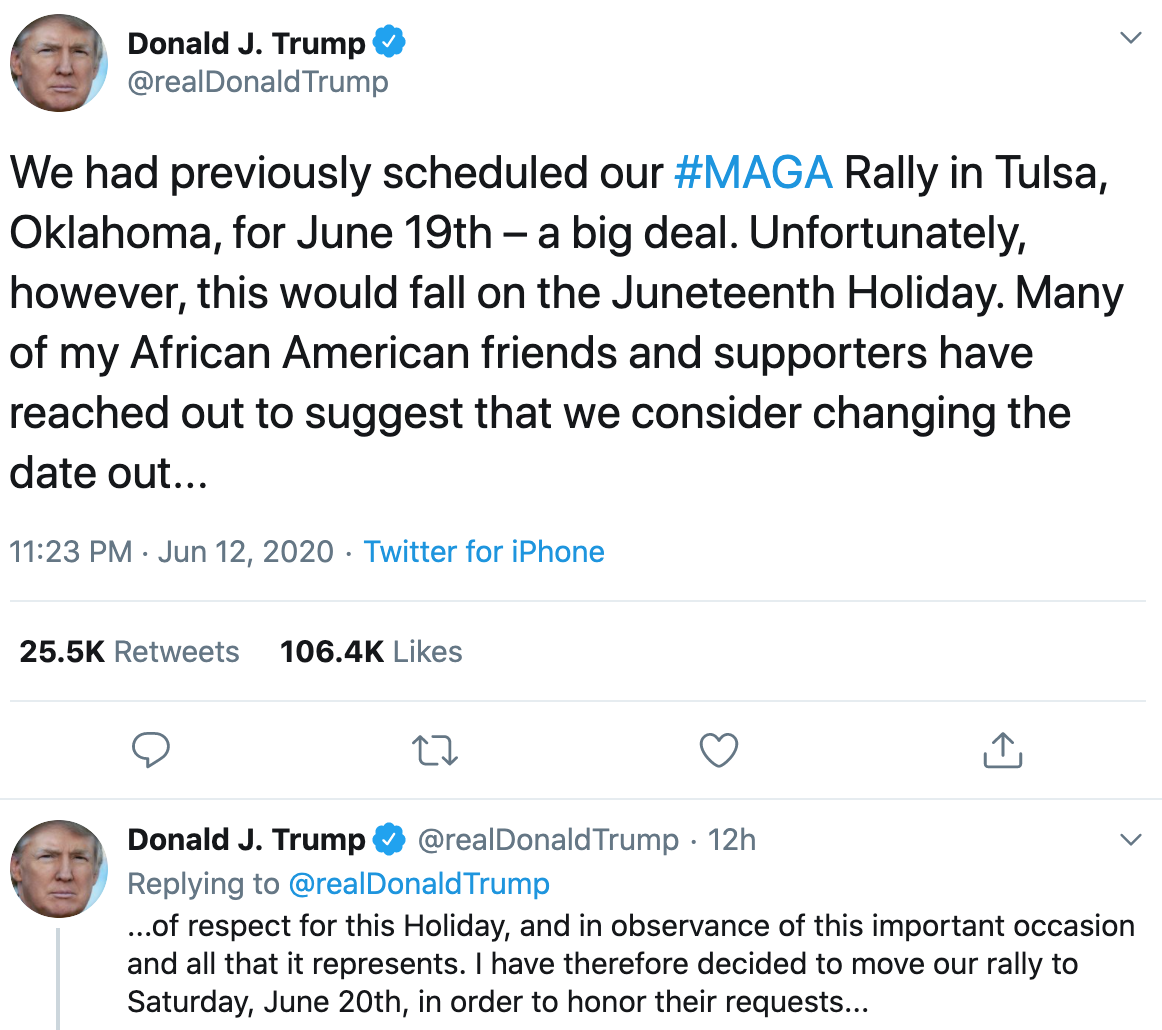Click the share tweet icon
Image resolution: width=1162 pixels, height=1030 pixels.
(1002, 750)
